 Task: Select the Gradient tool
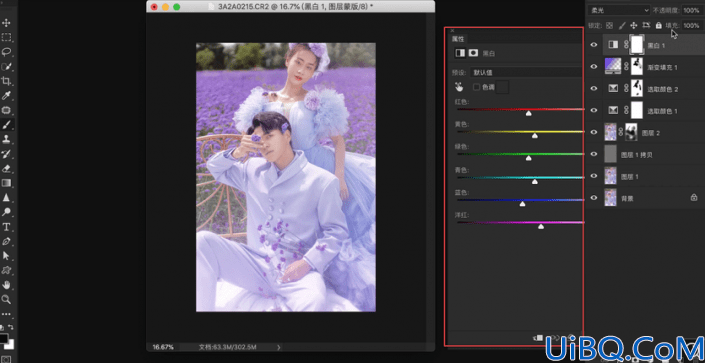click(6, 183)
